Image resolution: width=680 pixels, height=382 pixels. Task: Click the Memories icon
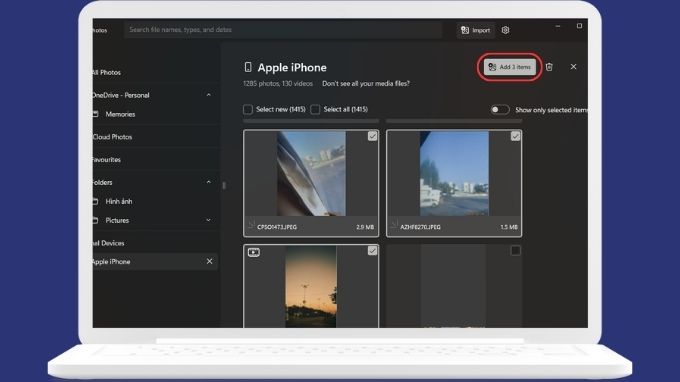pyautogui.click(x=95, y=114)
